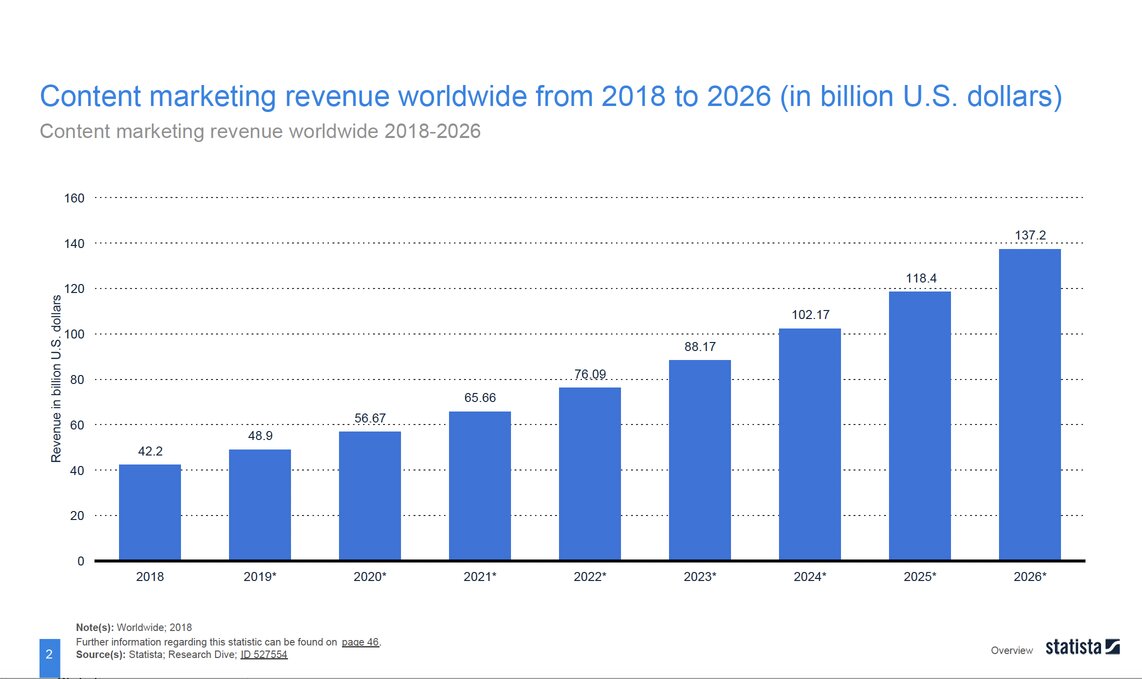This screenshot has width=1142, height=679.
Task: Click the Overview label near logo
Action: 1012,650
